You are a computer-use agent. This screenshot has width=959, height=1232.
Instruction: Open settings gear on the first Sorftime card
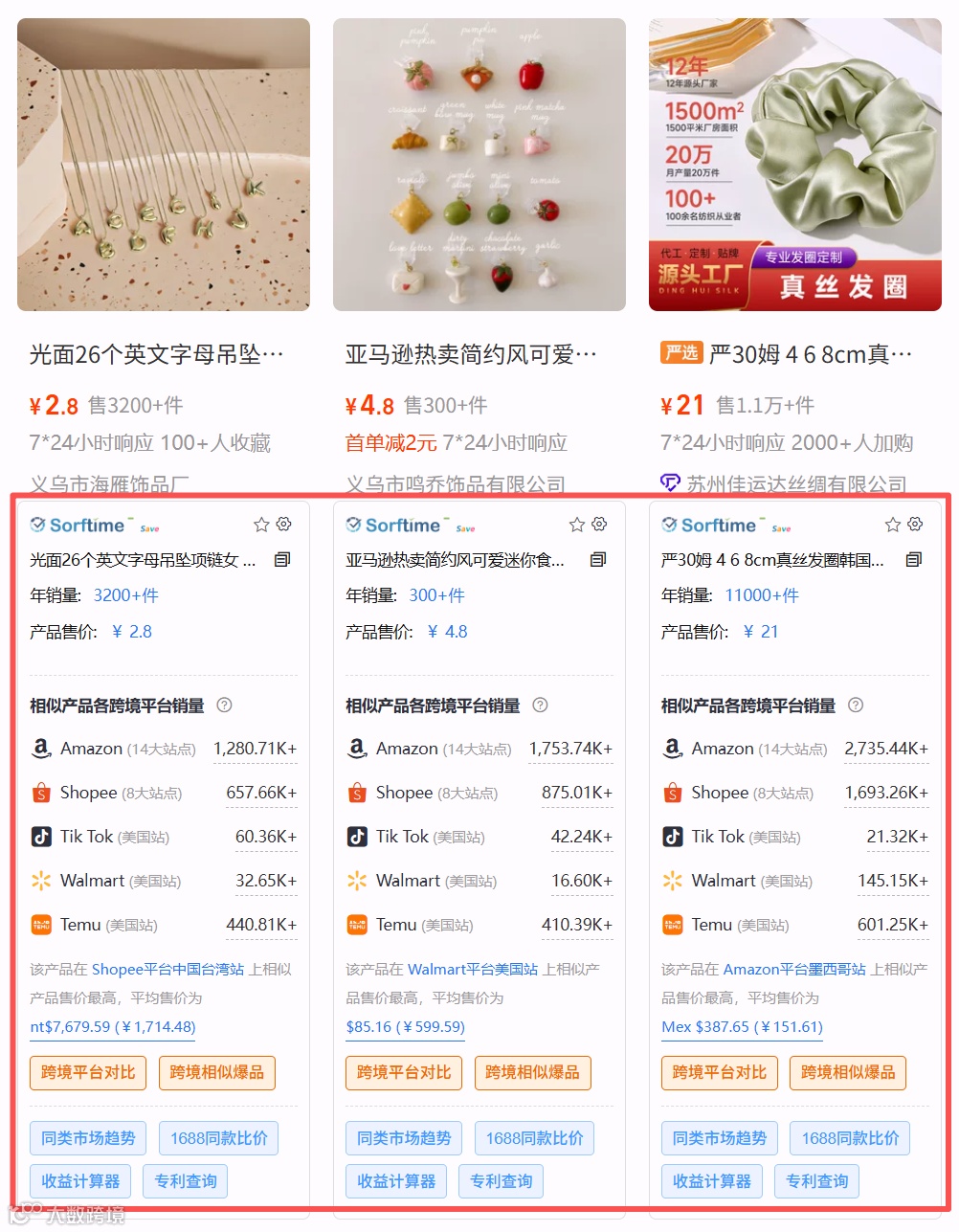pyautogui.click(x=284, y=524)
